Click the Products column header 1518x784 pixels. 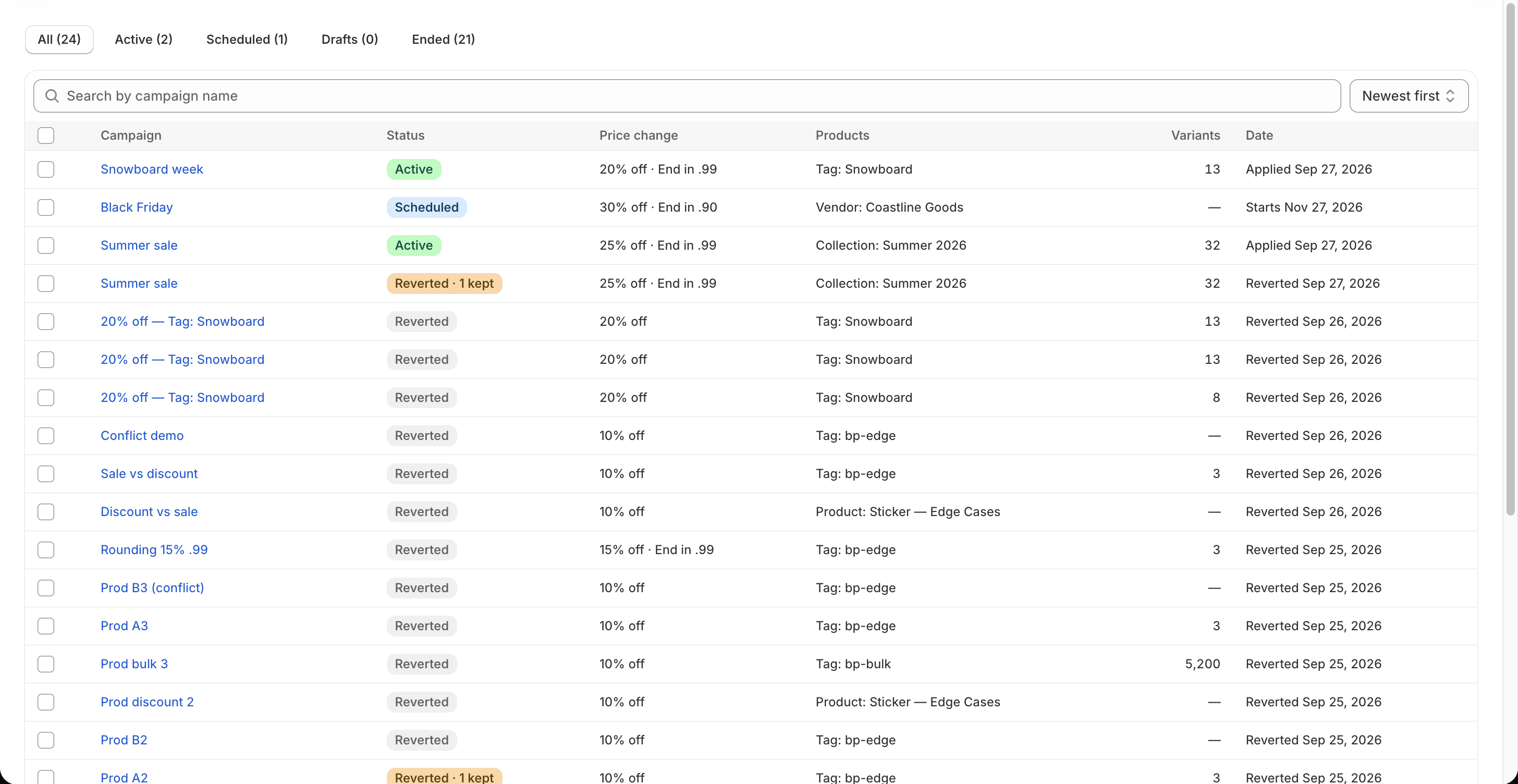point(842,136)
